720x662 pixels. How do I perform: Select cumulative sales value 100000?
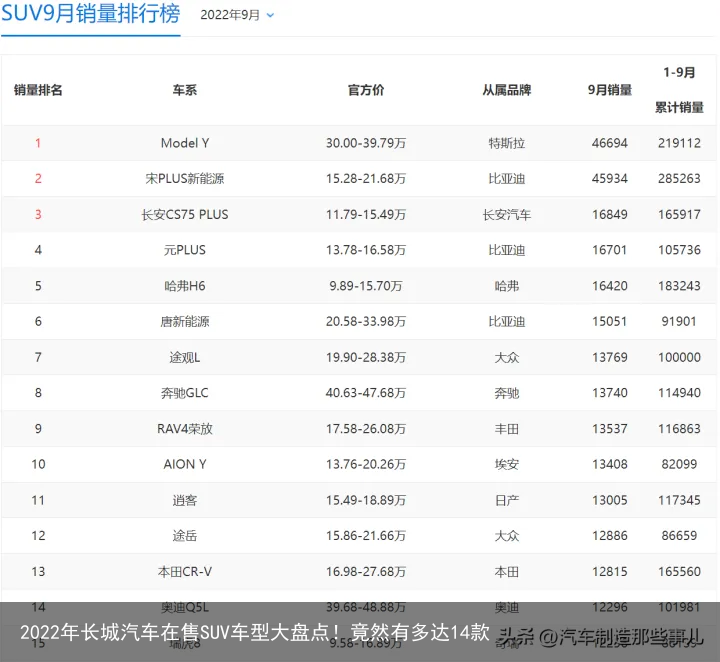[x=679, y=357]
